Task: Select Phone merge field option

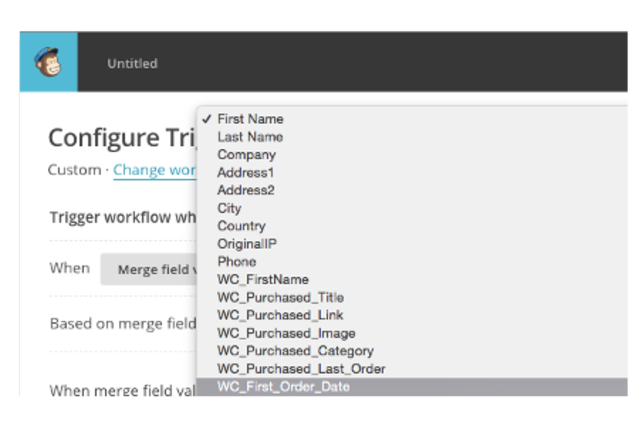Action: click(412, 262)
